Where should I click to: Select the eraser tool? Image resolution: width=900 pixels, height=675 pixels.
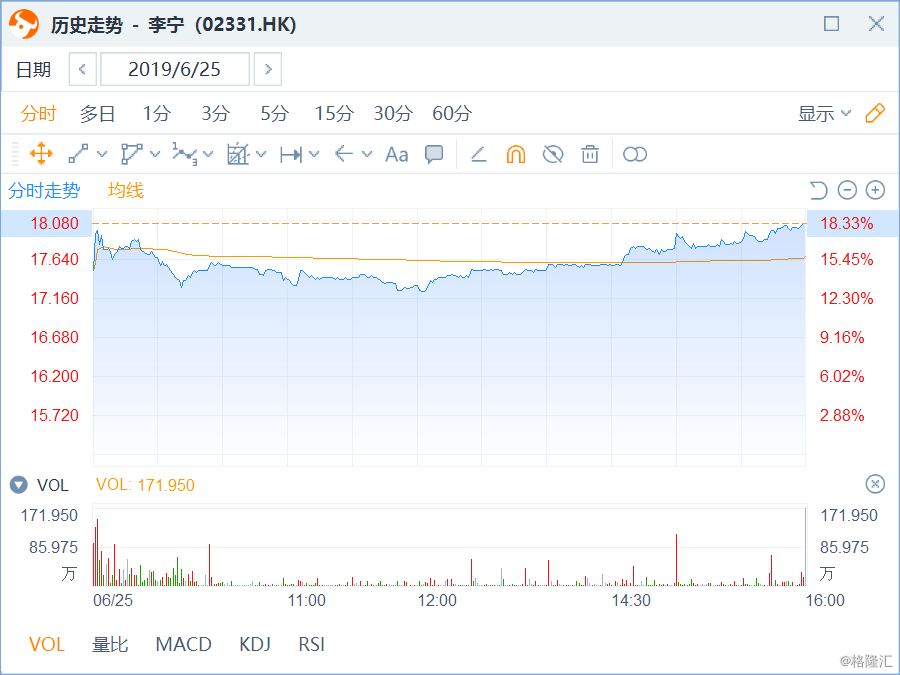[479, 154]
